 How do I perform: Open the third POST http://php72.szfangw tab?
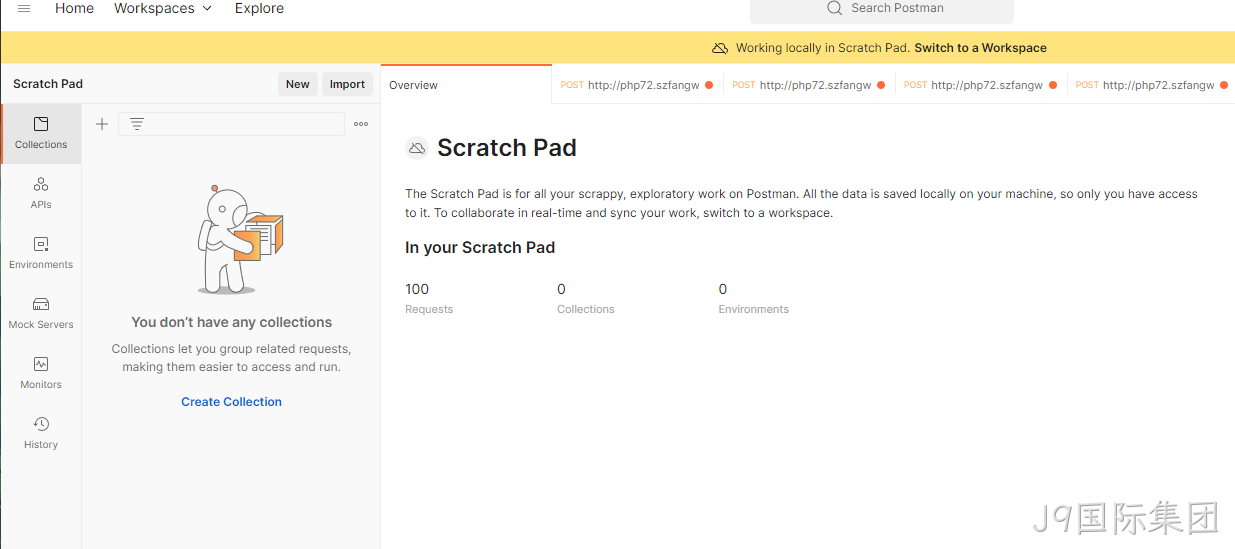[981, 85]
